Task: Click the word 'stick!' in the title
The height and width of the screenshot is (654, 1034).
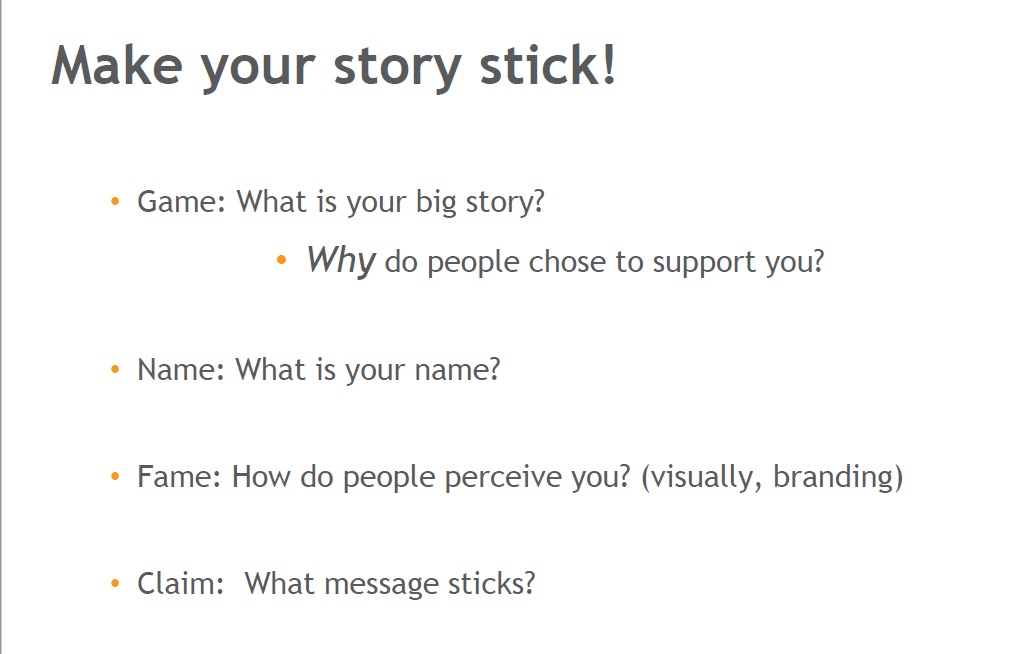Action: 547,65
